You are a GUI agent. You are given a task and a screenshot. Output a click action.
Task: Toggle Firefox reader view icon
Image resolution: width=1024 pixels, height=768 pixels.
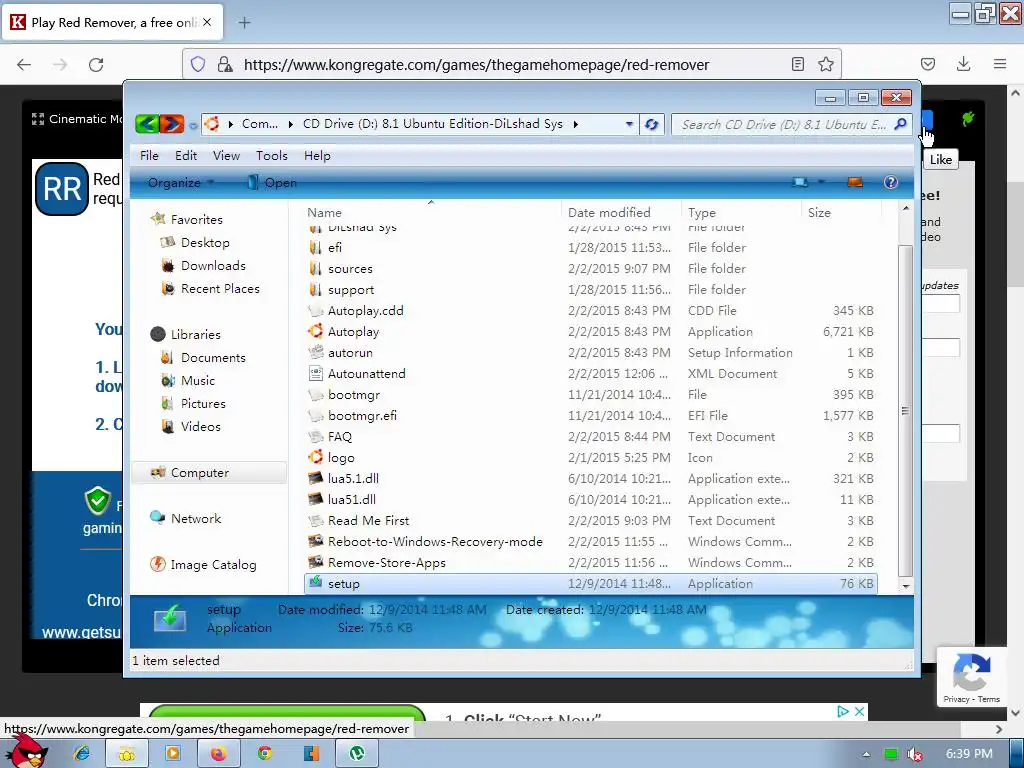(797, 64)
